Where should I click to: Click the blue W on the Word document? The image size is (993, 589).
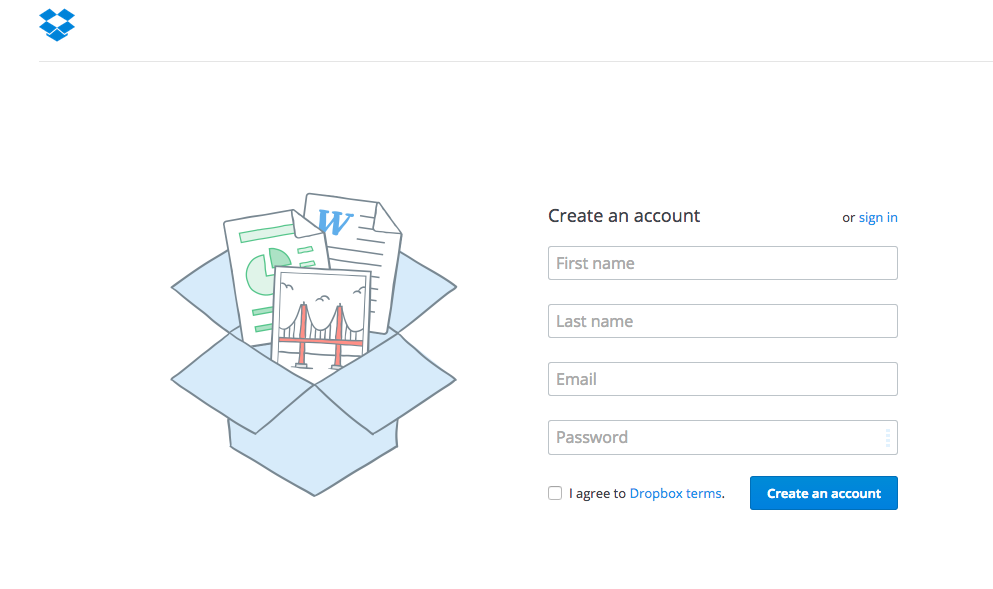pos(334,222)
